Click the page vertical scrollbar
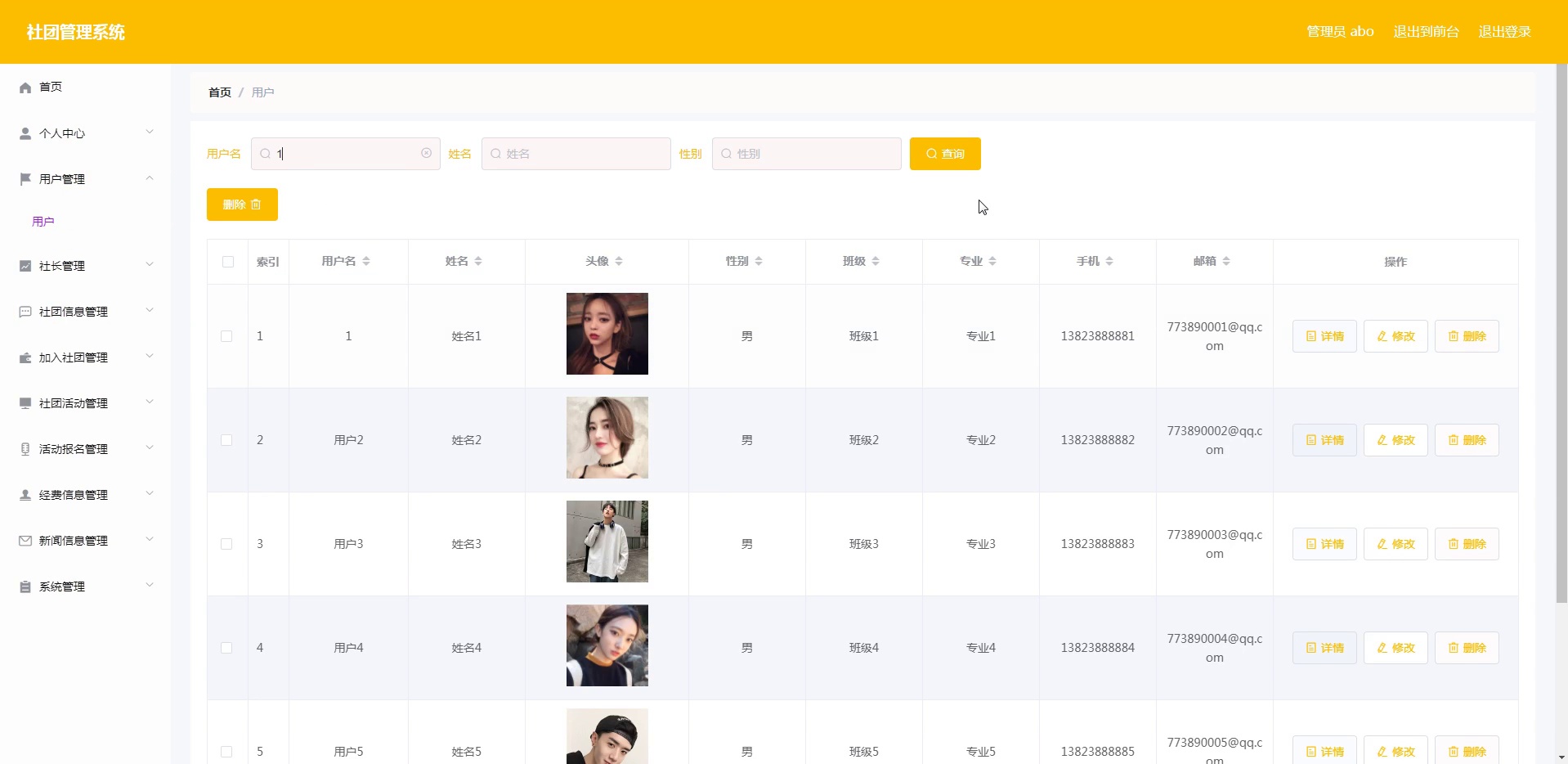The height and width of the screenshot is (764, 1568). coord(1561,334)
